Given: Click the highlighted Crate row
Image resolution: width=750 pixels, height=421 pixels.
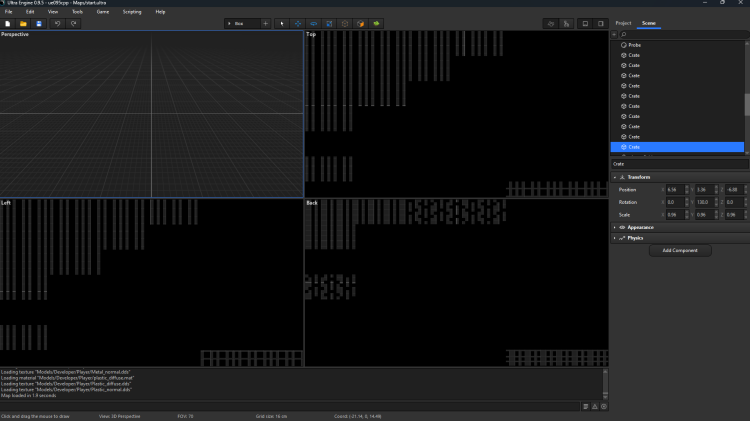Looking at the screenshot, I should 677,147.
